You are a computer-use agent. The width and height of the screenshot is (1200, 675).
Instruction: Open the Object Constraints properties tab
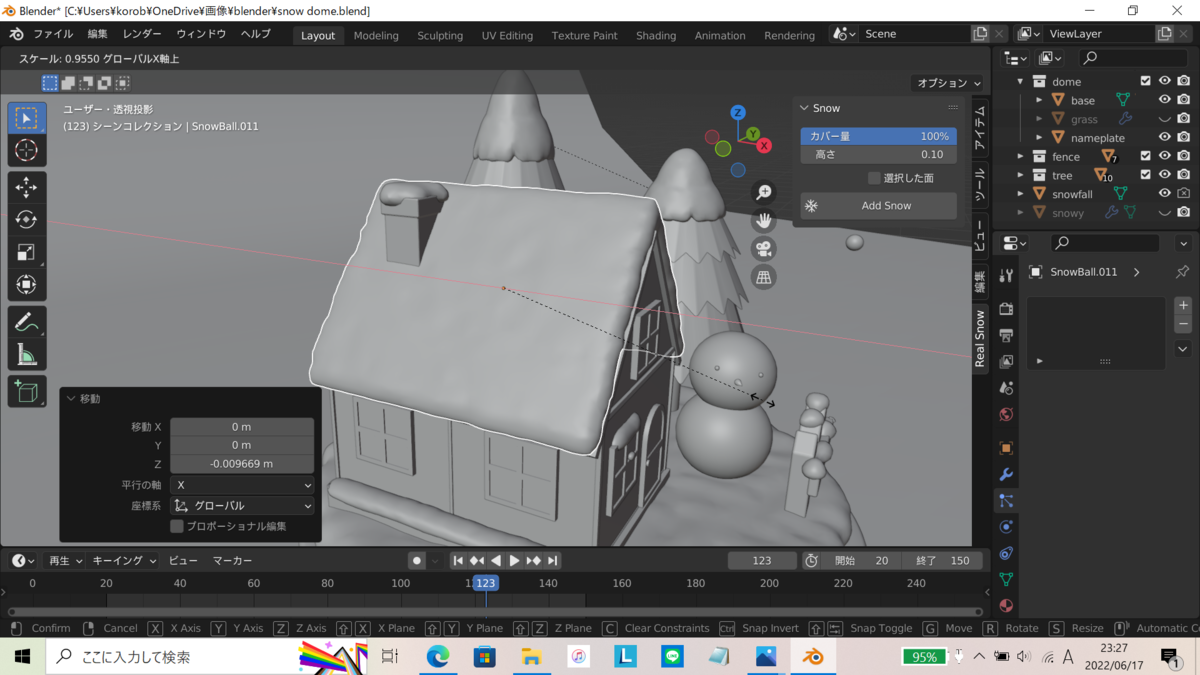pos(1006,553)
